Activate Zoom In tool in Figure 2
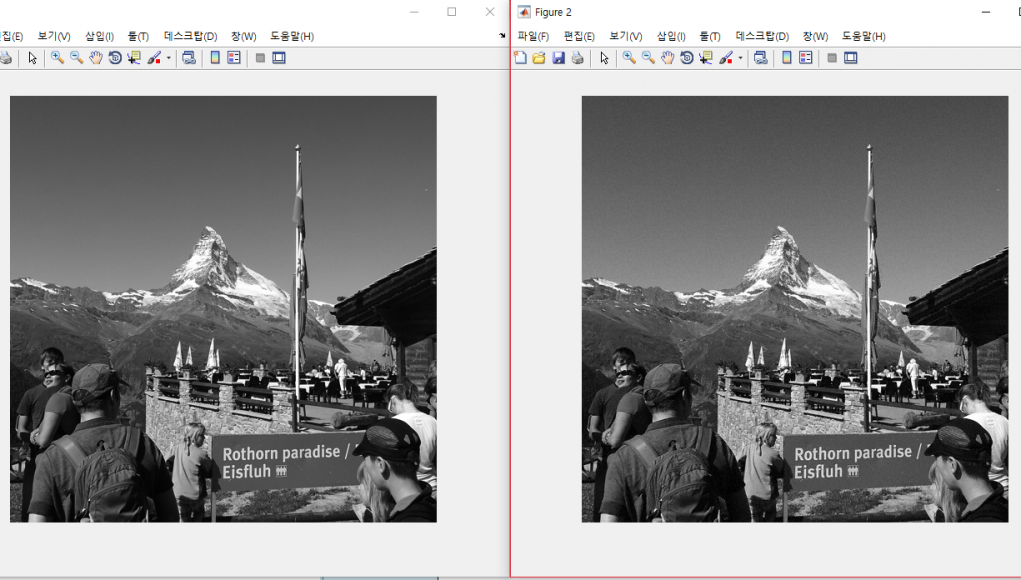The height and width of the screenshot is (580, 1021). (x=629, y=58)
